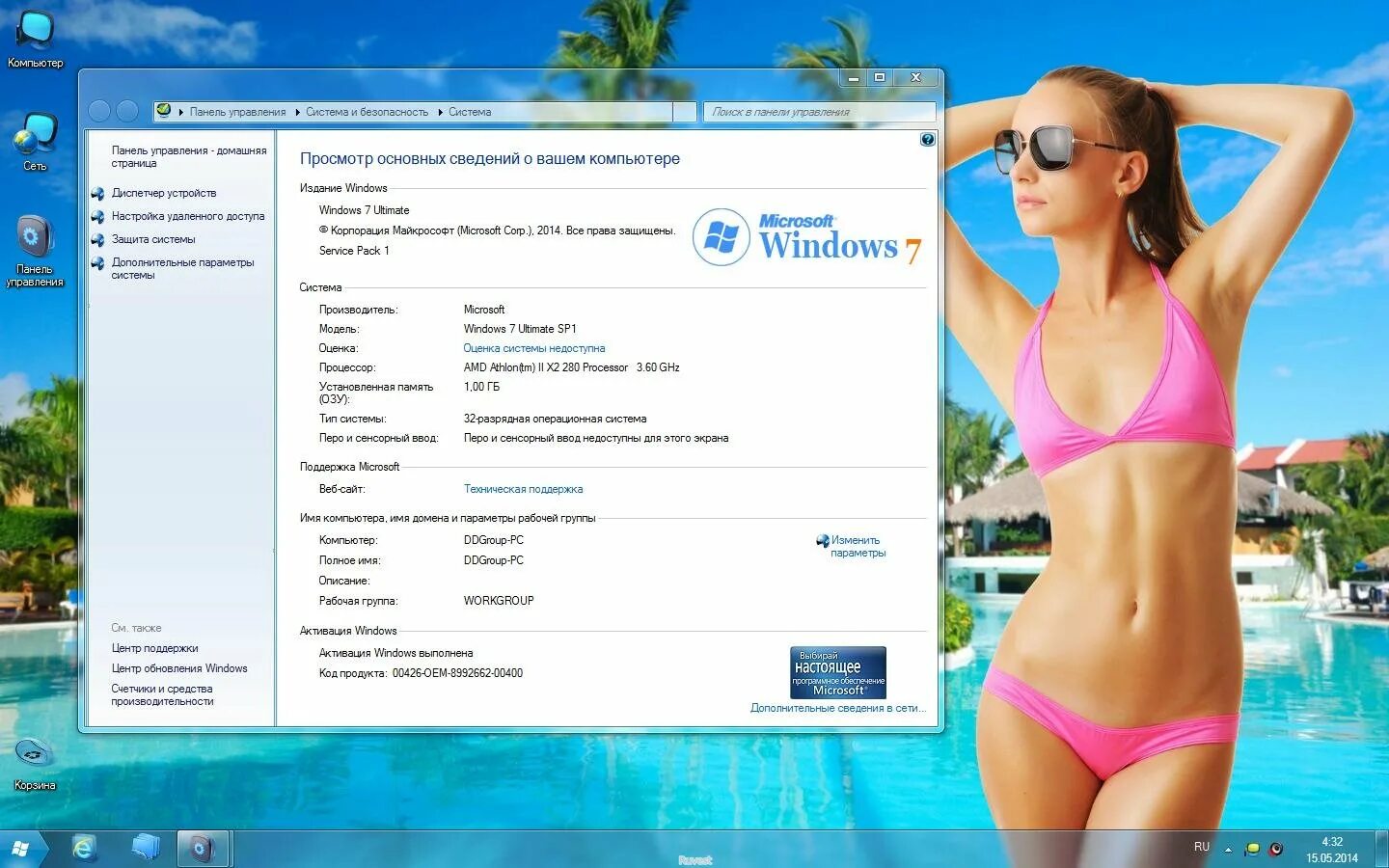The height and width of the screenshot is (868, 1389).
Task: Expand arrow before Система breadcrumb
Action: pyautogui.click(x=440, y=112)
